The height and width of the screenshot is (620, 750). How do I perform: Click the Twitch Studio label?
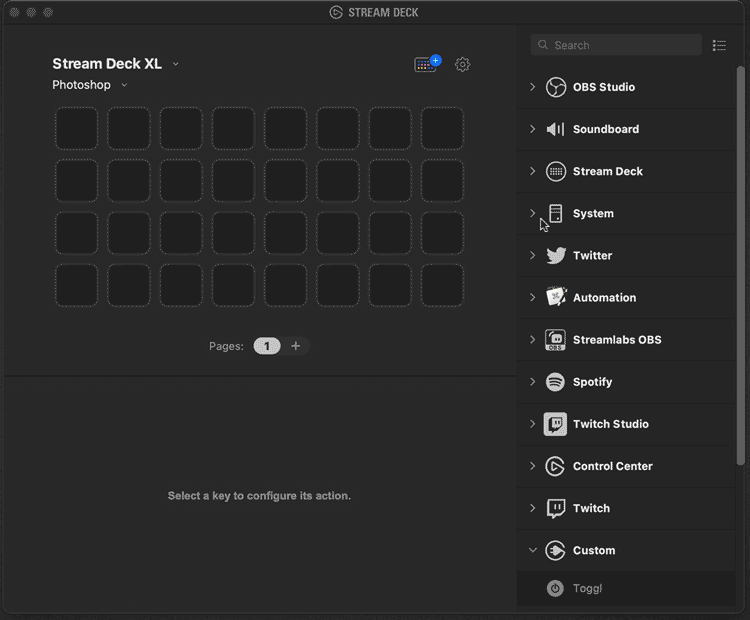611,424
